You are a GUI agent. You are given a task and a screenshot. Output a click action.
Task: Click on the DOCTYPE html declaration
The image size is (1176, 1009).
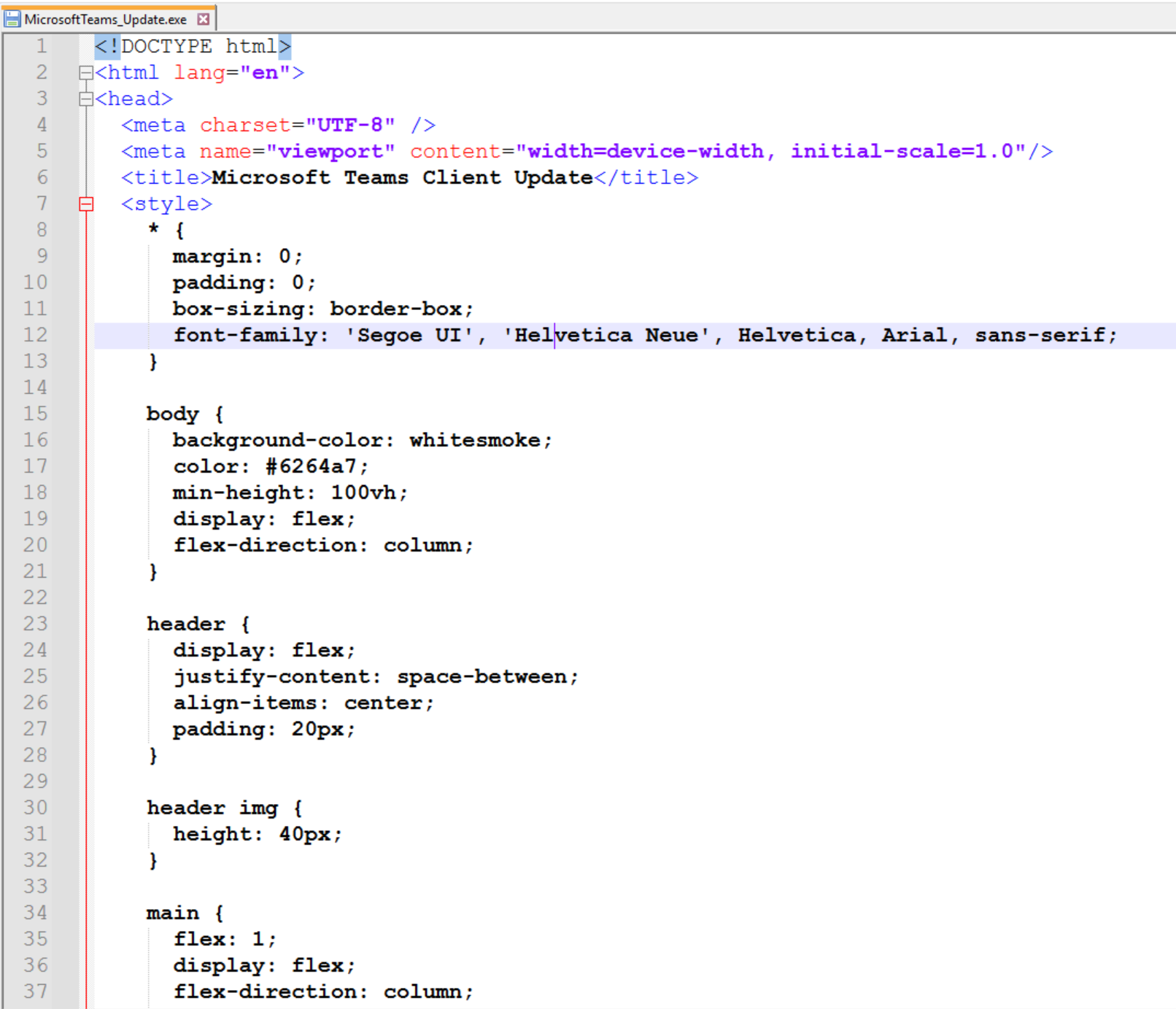pos(193,46)
